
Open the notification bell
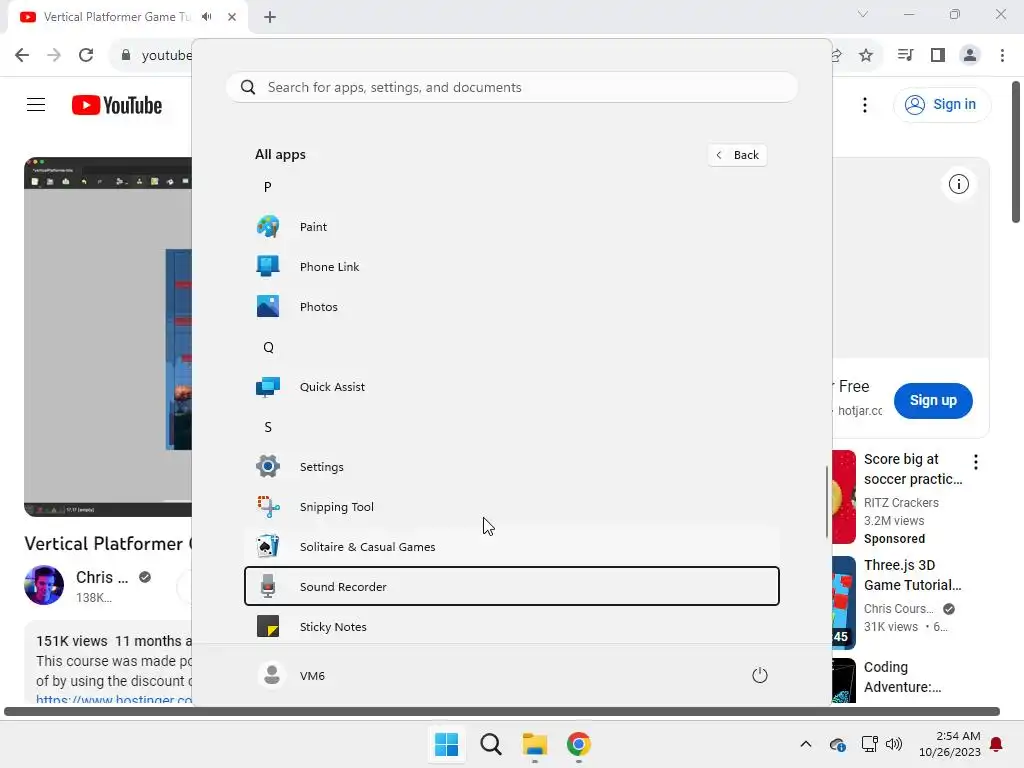pyautogui.click(x=997, y=744)
